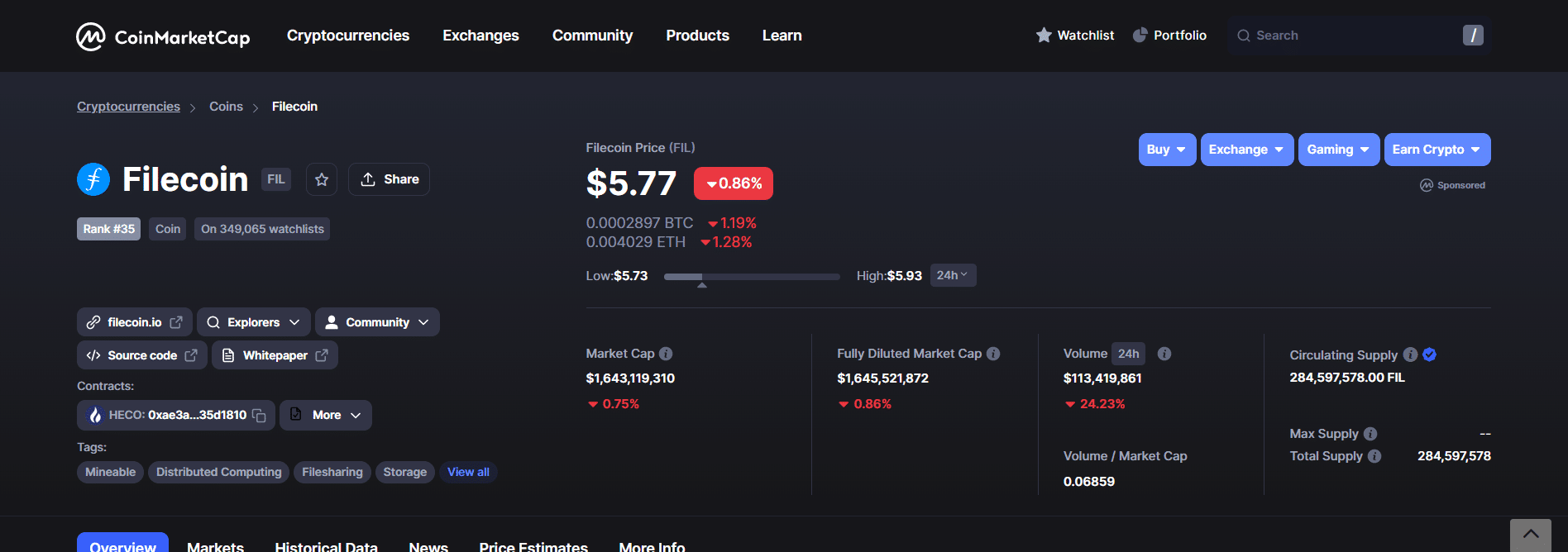Select the Overview tab
The image size is (1568, 552).
pyautogui.click(x=122, y=543)
